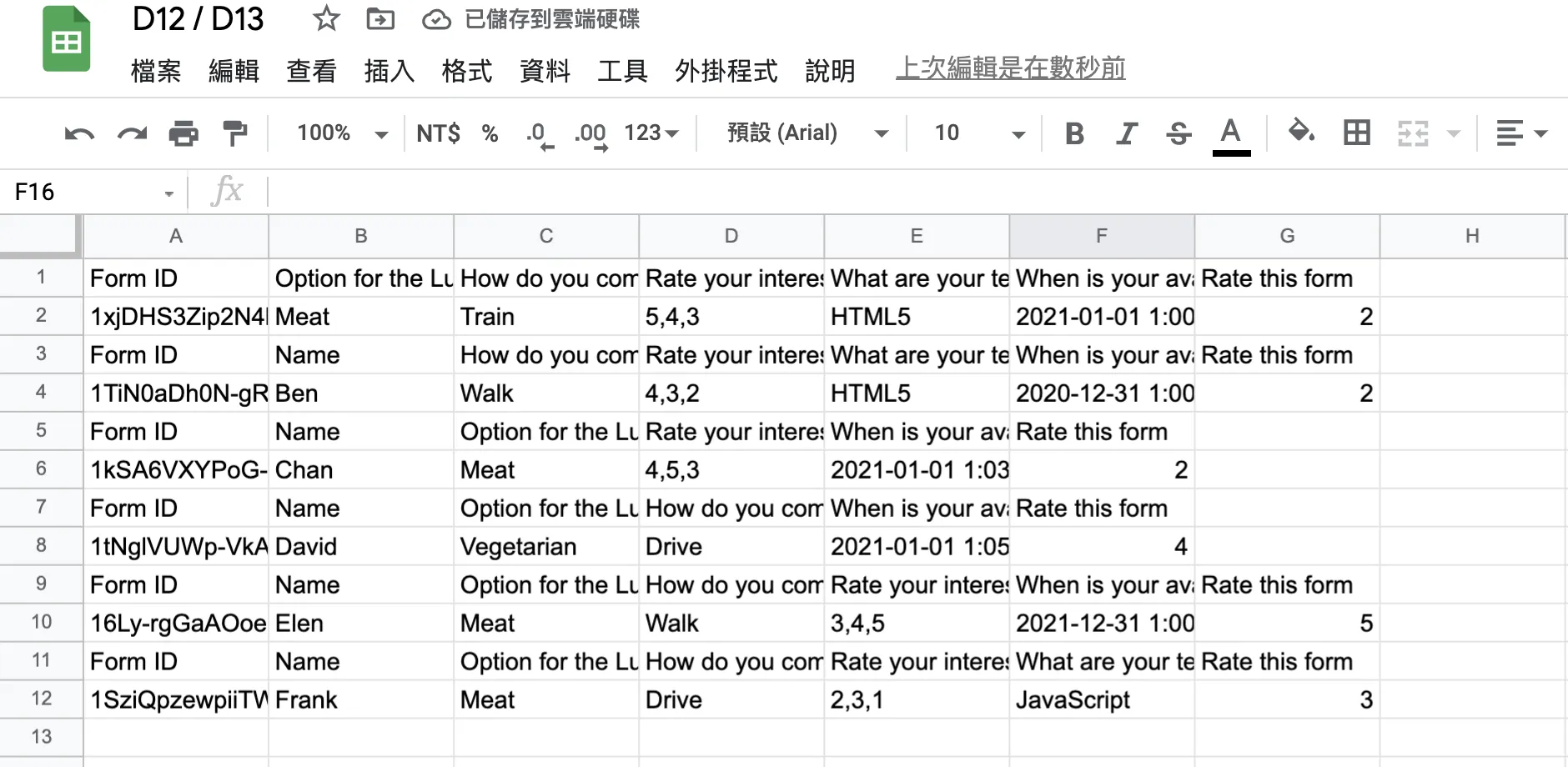Apply NT$ currency format
Screen dimensions: 1568x767
pos(436,133)
